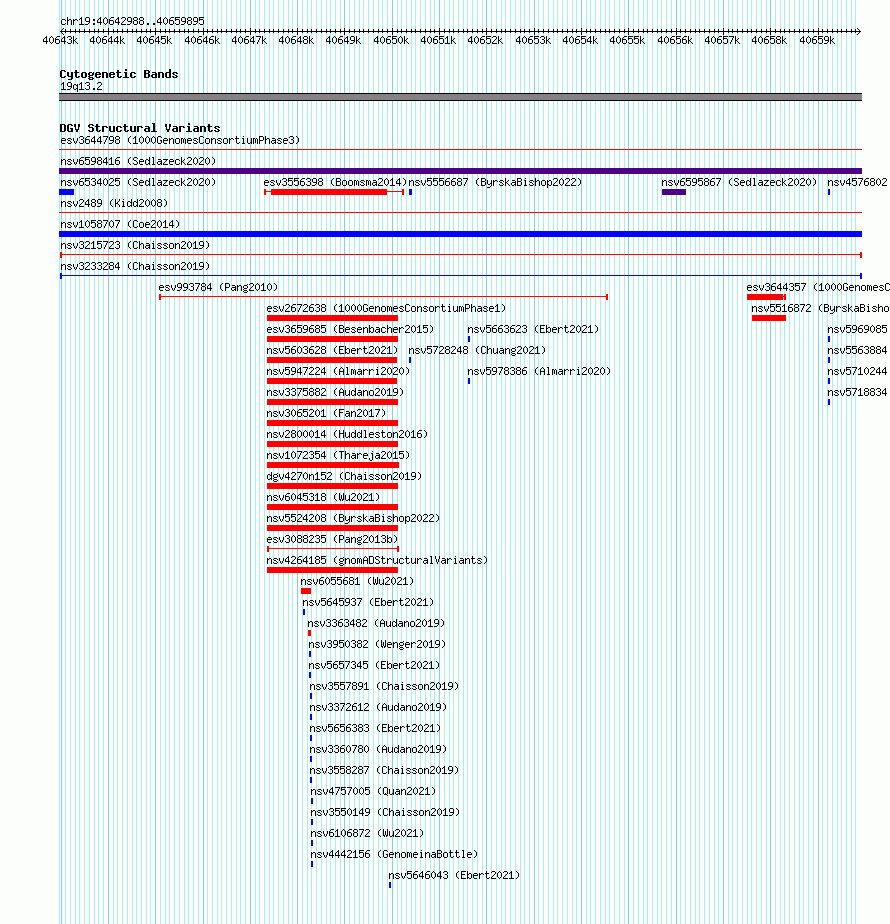Click the 40645k ruler tick label
Screen dimensions: 890x924
pyautogui.click(x=154, y=40)
